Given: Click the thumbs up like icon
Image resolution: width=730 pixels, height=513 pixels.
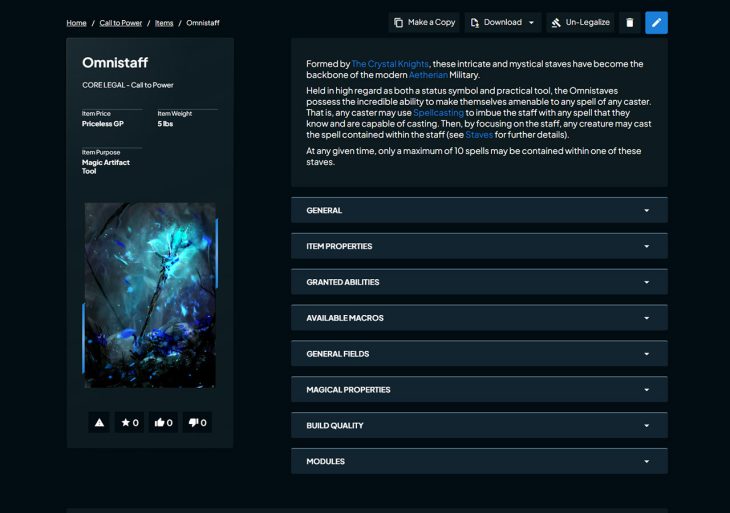Looking at the screenshot, I should (164, 422).
